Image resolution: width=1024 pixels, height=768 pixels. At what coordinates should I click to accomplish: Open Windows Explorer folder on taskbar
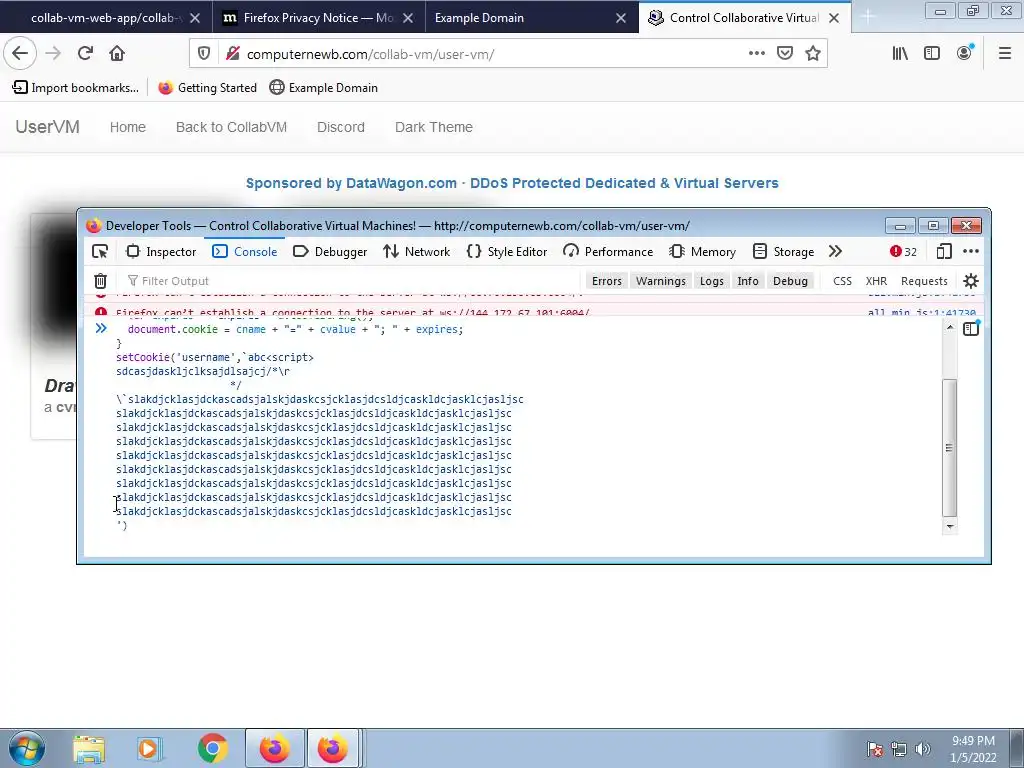pyautogui.click(x=89, y=748)
